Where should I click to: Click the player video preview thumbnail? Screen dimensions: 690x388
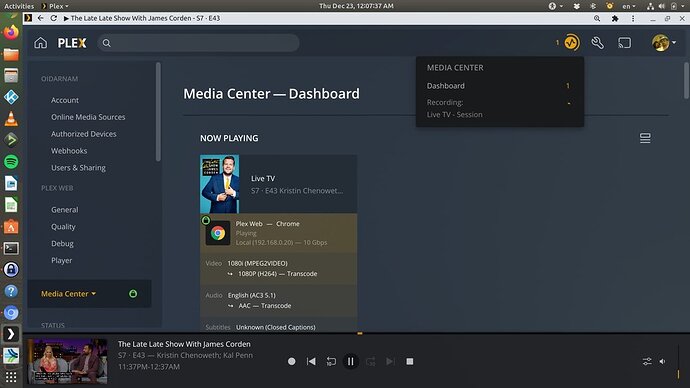[x=68, y=361]
